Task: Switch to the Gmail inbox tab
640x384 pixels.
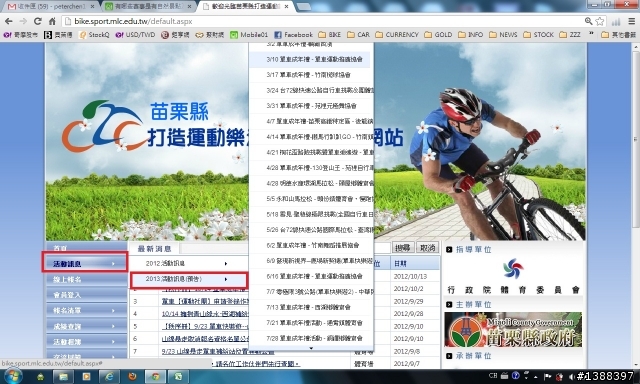Action: click(x=51, y=7)
